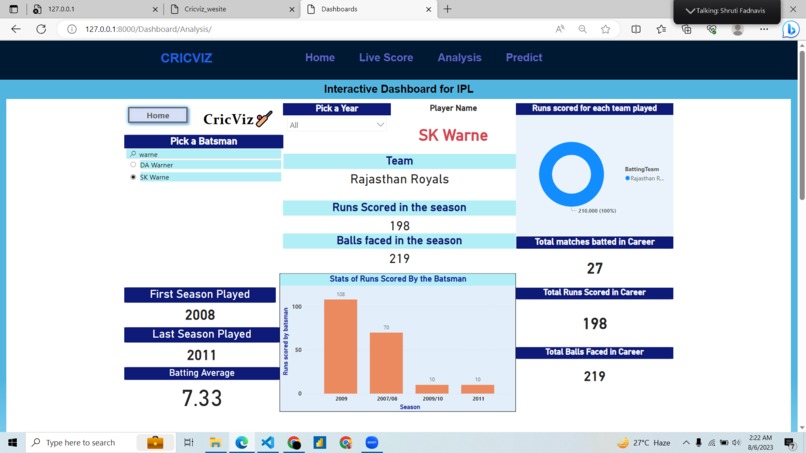Screen dimensions: 806x453
Task: Switch to the Cricviz_wesite tab
Action: (x=232, y=9)
